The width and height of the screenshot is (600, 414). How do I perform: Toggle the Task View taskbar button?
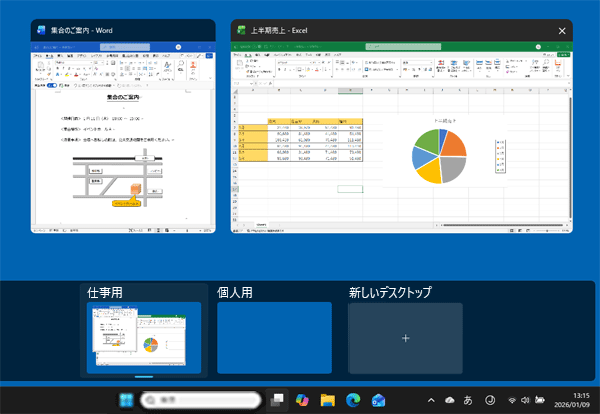pos(277,400)
